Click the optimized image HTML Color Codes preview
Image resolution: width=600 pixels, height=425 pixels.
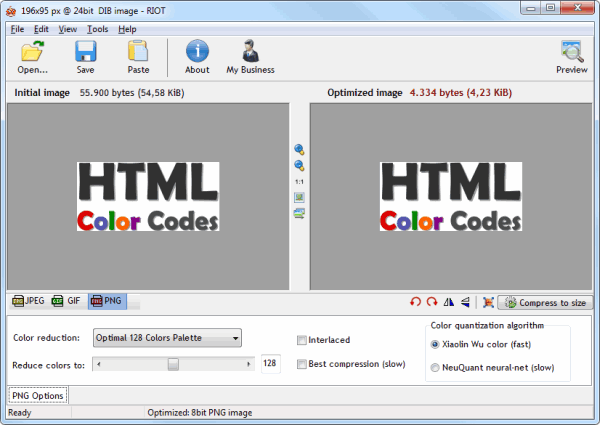[451, 196]
